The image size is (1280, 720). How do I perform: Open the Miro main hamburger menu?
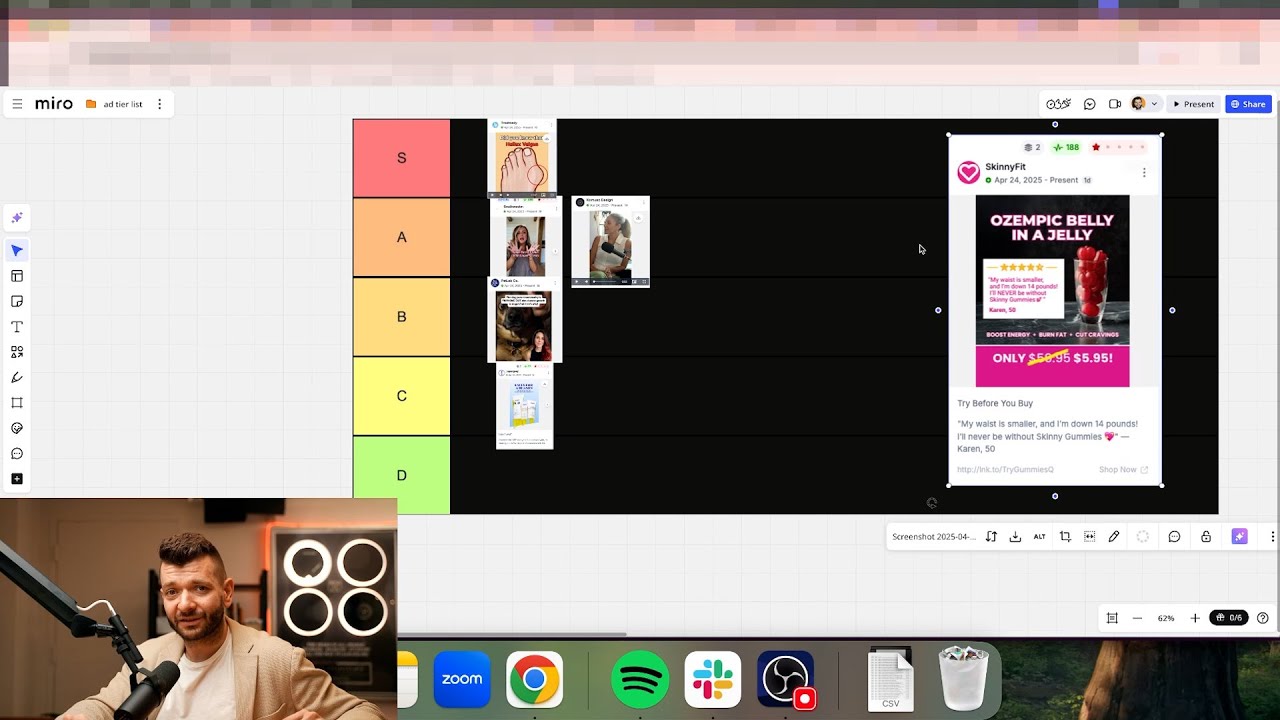tap(17, 104)
